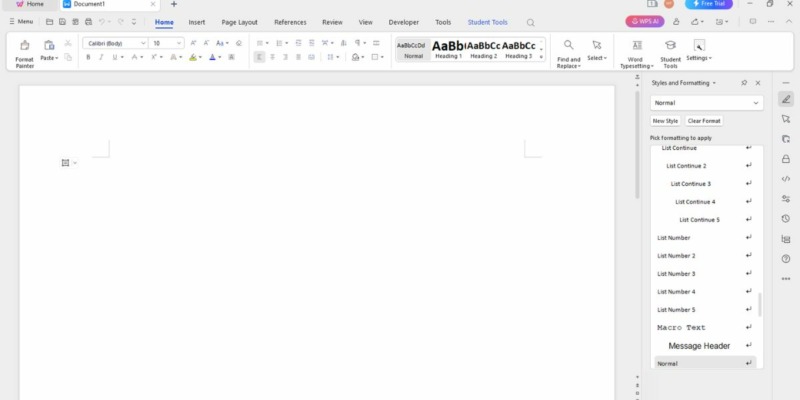Align text right
800x400 pixels.
tap(285, 57)
